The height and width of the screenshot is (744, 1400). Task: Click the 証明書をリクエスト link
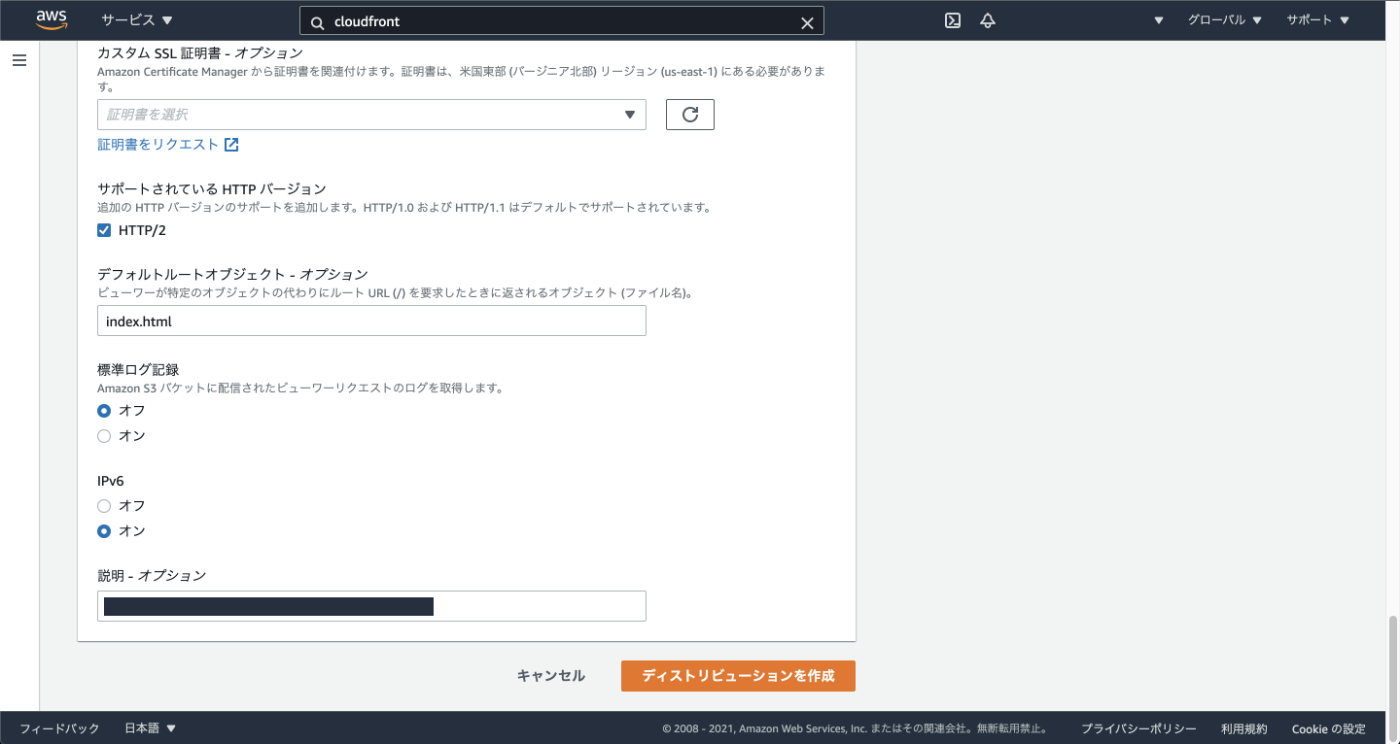click(168, 145)
